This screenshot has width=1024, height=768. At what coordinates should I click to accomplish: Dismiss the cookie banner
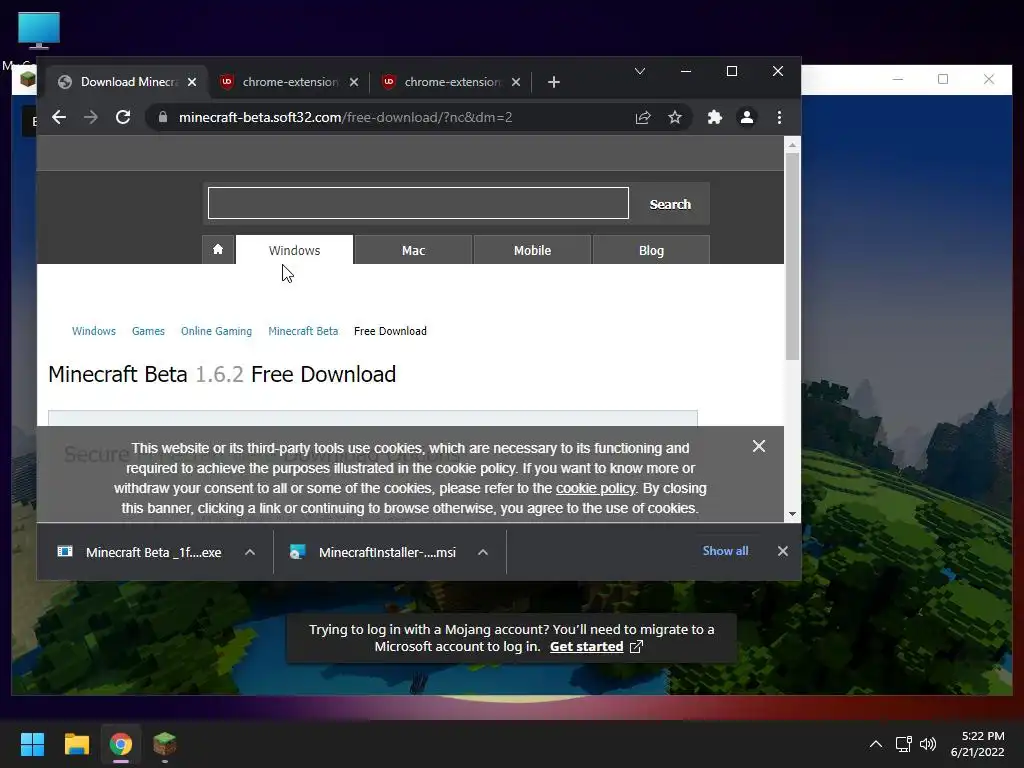[759, 446]
